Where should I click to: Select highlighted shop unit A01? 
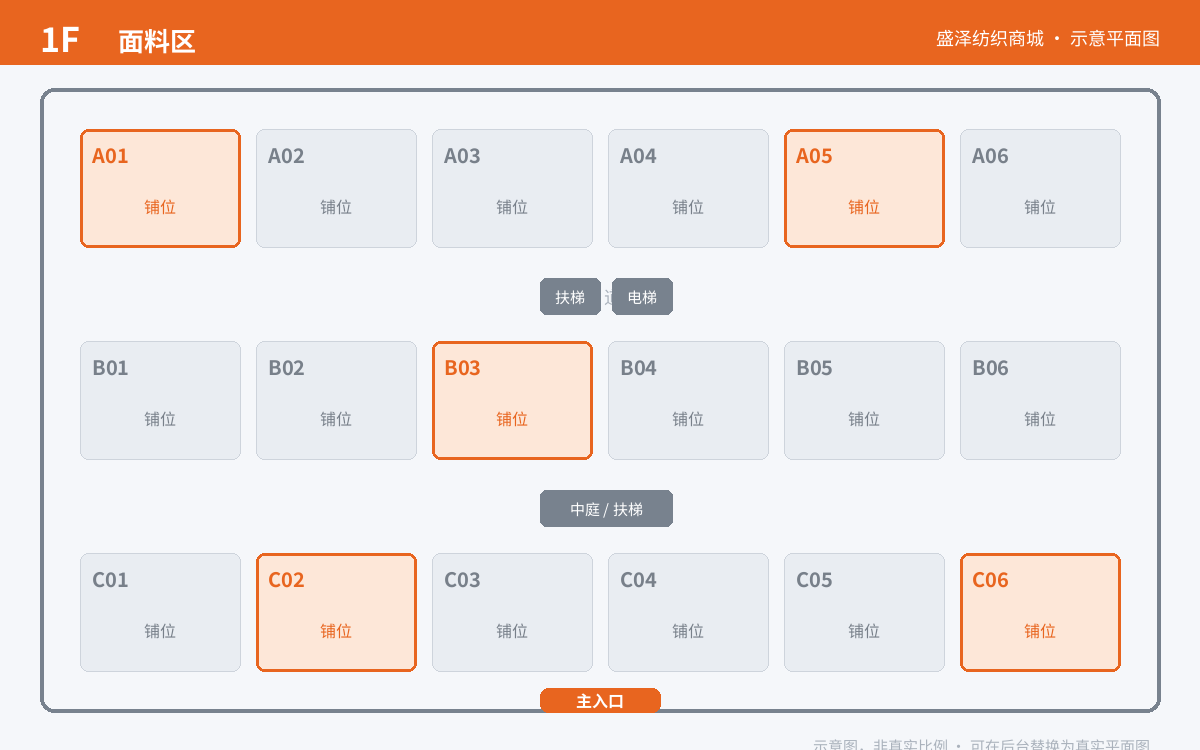point(160,188)
